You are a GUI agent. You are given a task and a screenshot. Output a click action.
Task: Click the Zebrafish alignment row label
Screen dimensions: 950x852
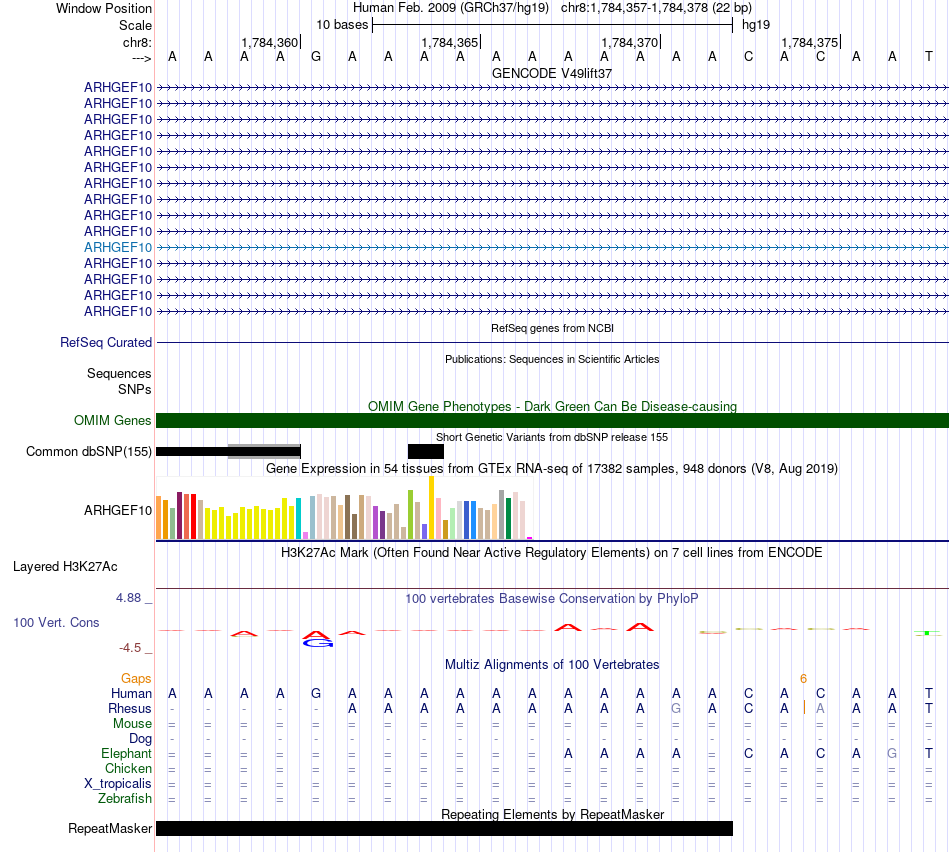pos(125,799)
